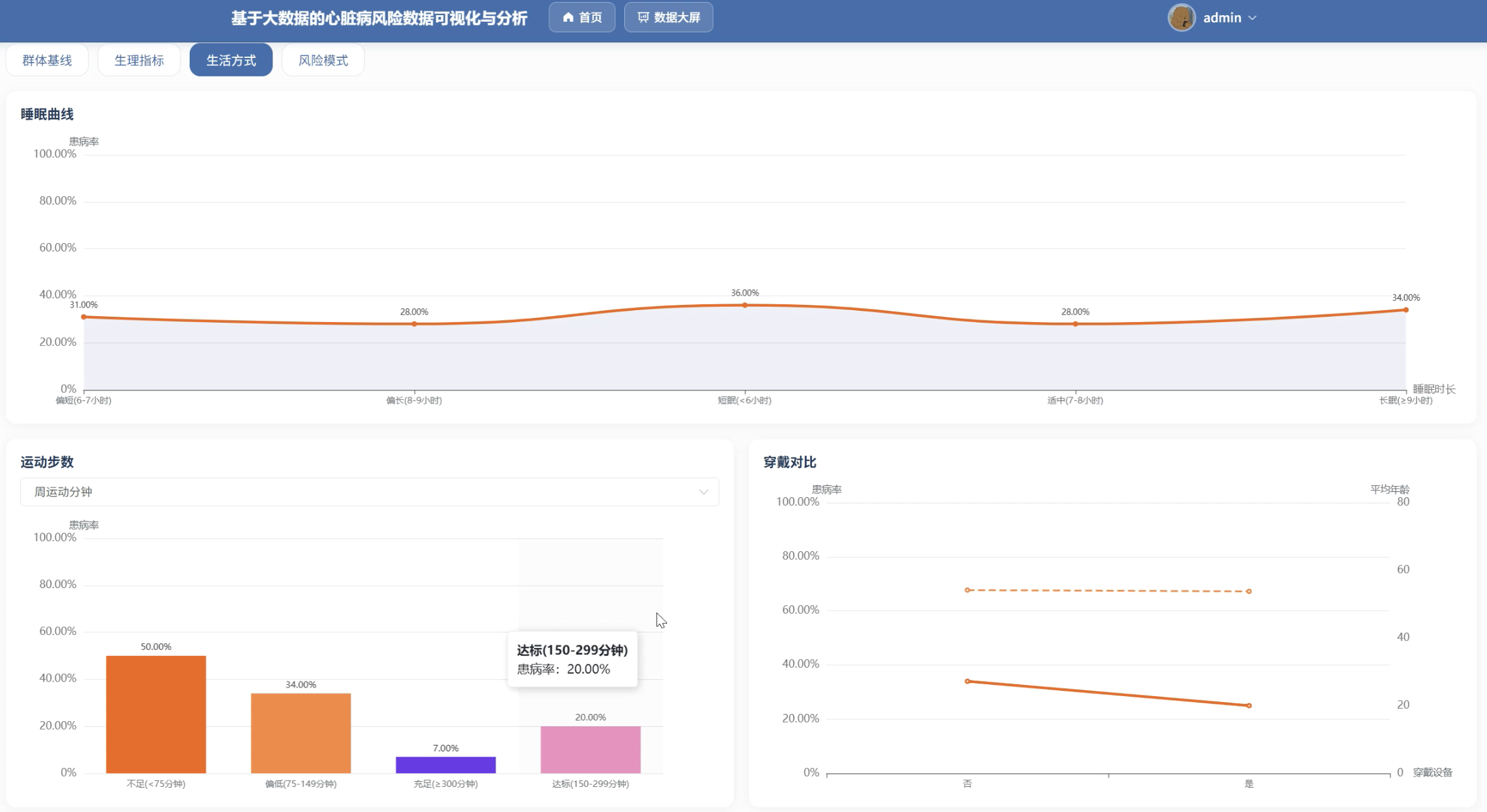Viewport: 1487px width, 812px height.
Task: Click the admin user avatar
Action: point(1181,17)
